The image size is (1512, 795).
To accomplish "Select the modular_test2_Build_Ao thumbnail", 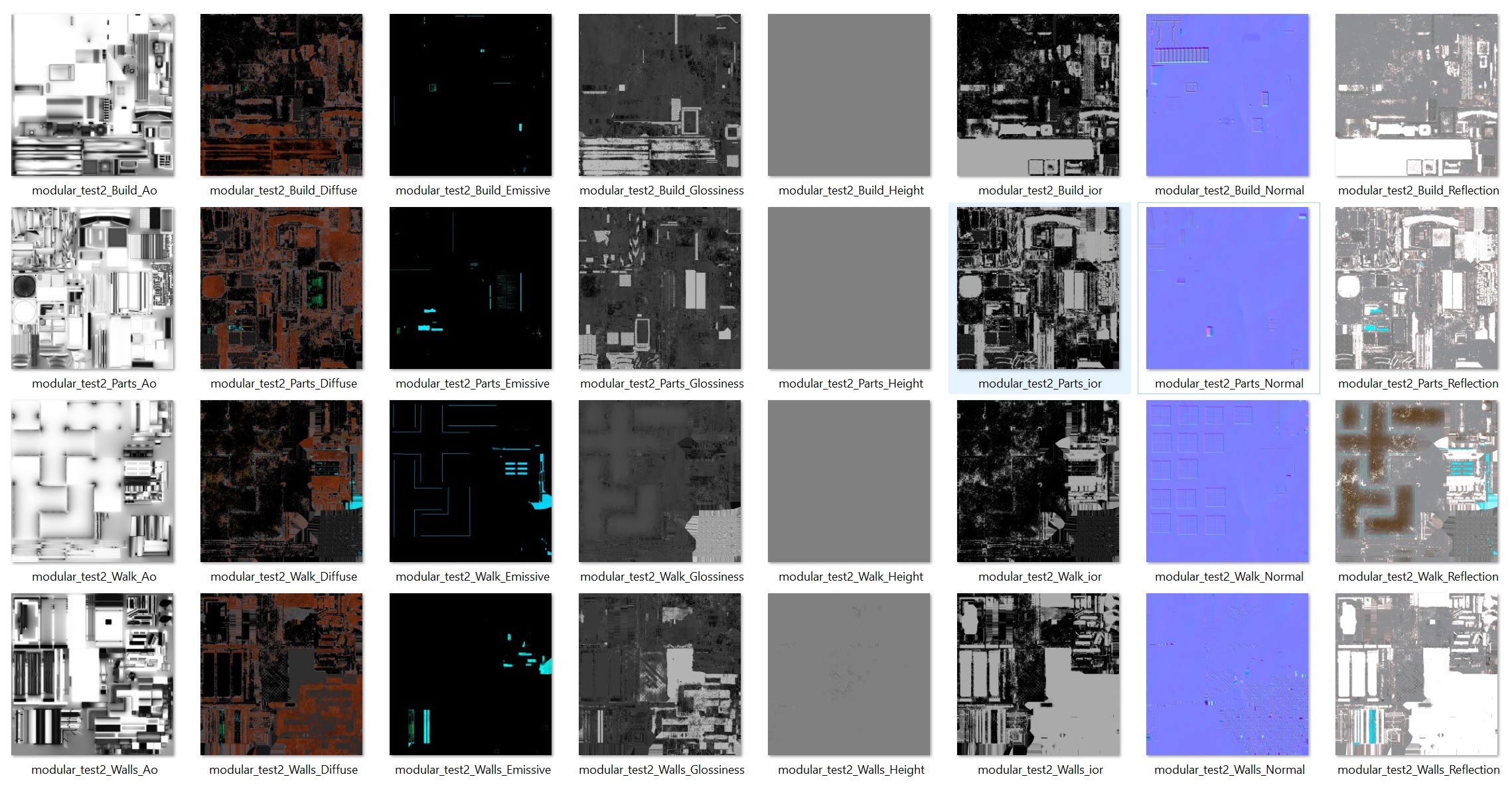I will pyautogui.click(x=93, y=95).
